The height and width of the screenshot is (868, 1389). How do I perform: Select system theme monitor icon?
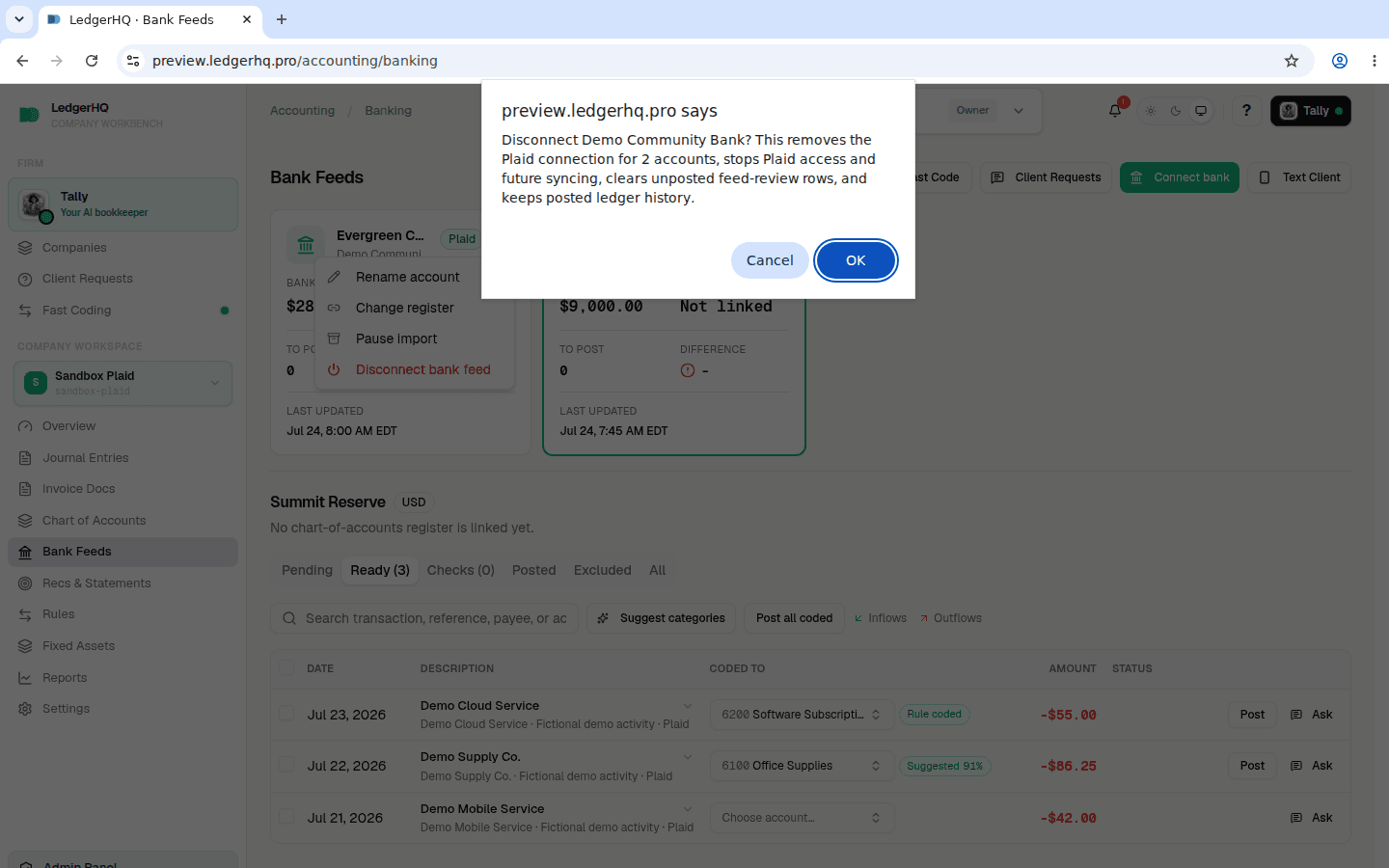coord(1201,111)
